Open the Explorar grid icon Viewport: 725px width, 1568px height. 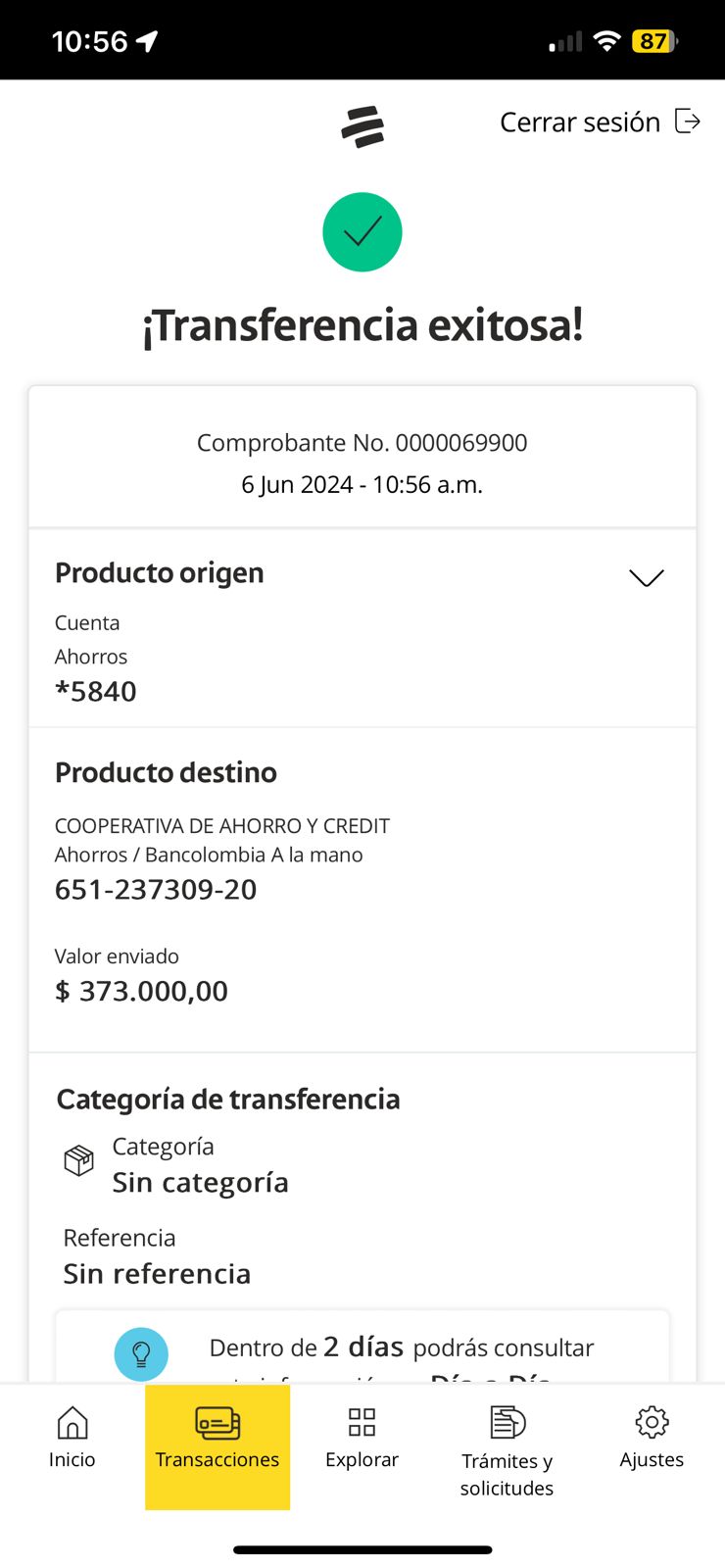362,1422
